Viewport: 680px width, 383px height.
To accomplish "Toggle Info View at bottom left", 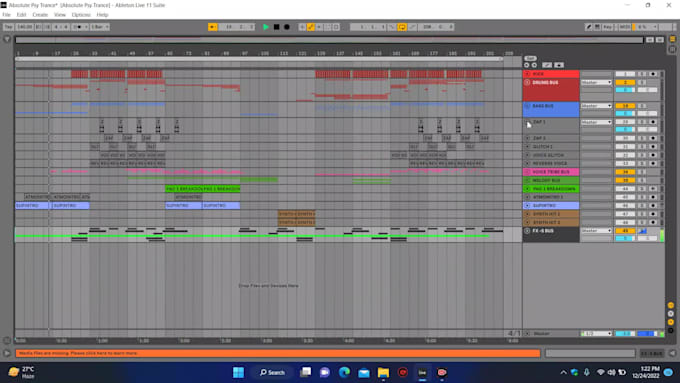I will (7, 353).
